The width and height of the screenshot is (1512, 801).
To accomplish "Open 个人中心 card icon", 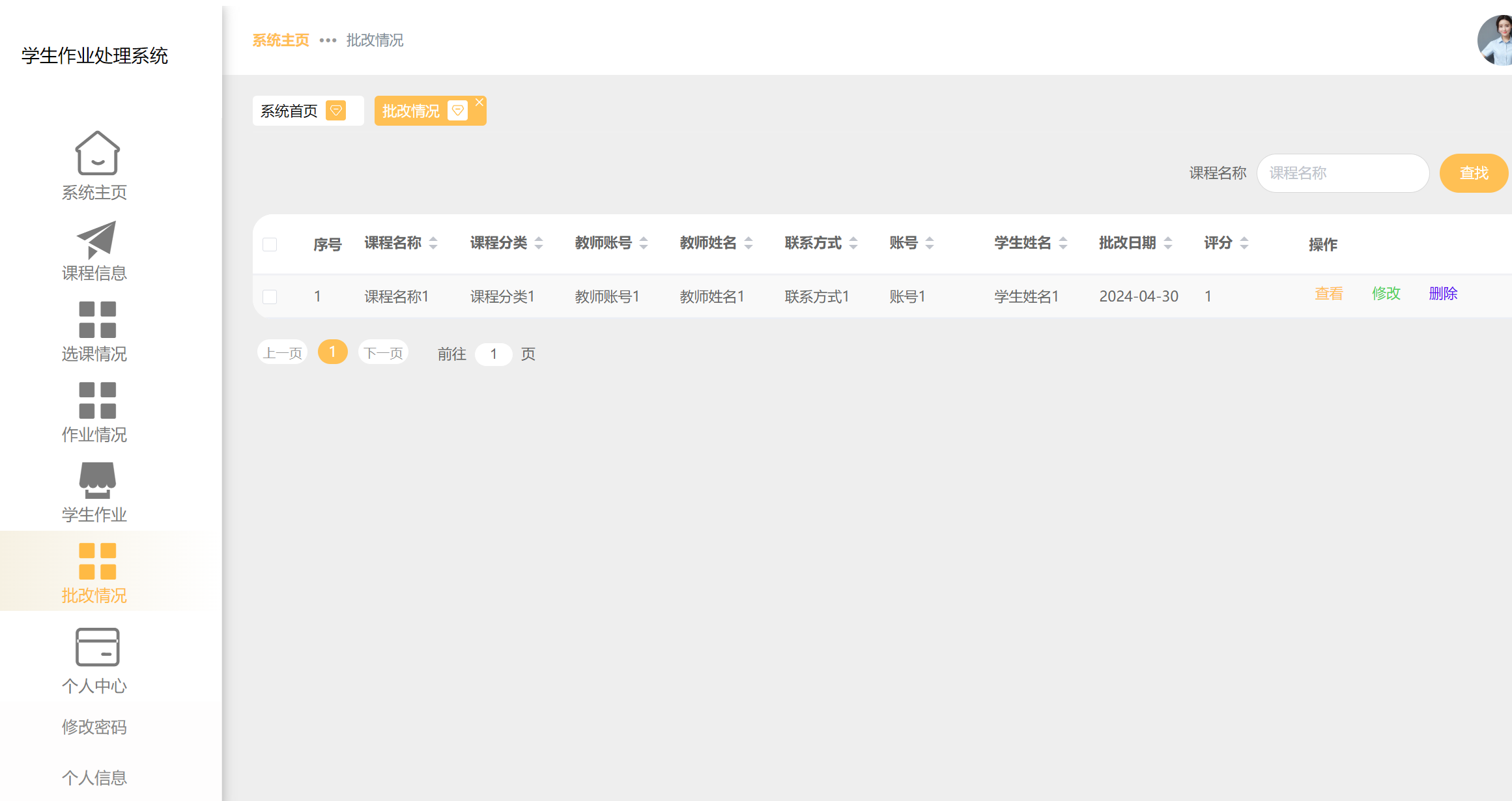I will (x=97, y=647).
